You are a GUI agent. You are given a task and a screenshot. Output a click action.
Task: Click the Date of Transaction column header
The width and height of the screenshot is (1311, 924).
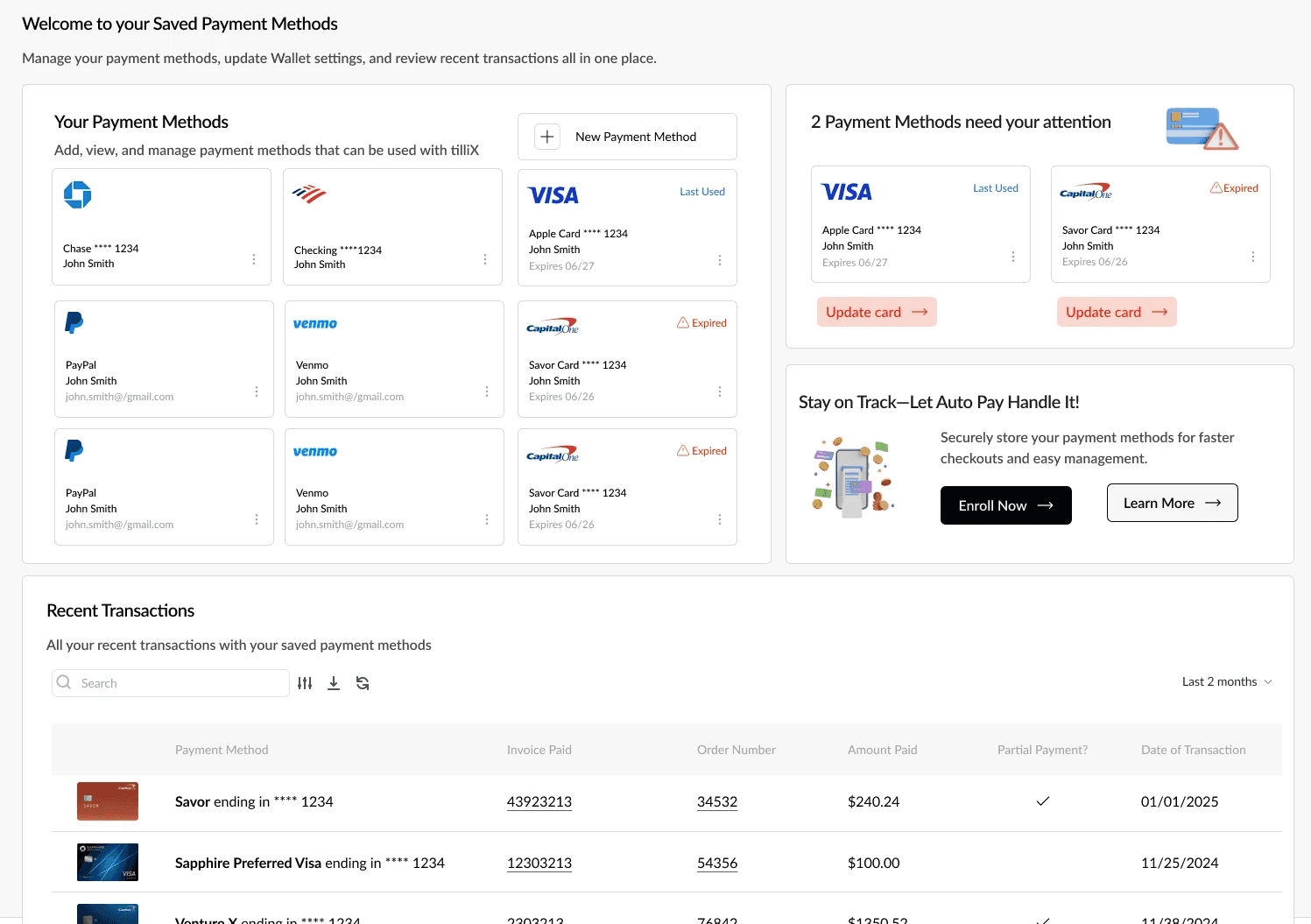(x=1194, y=750)
